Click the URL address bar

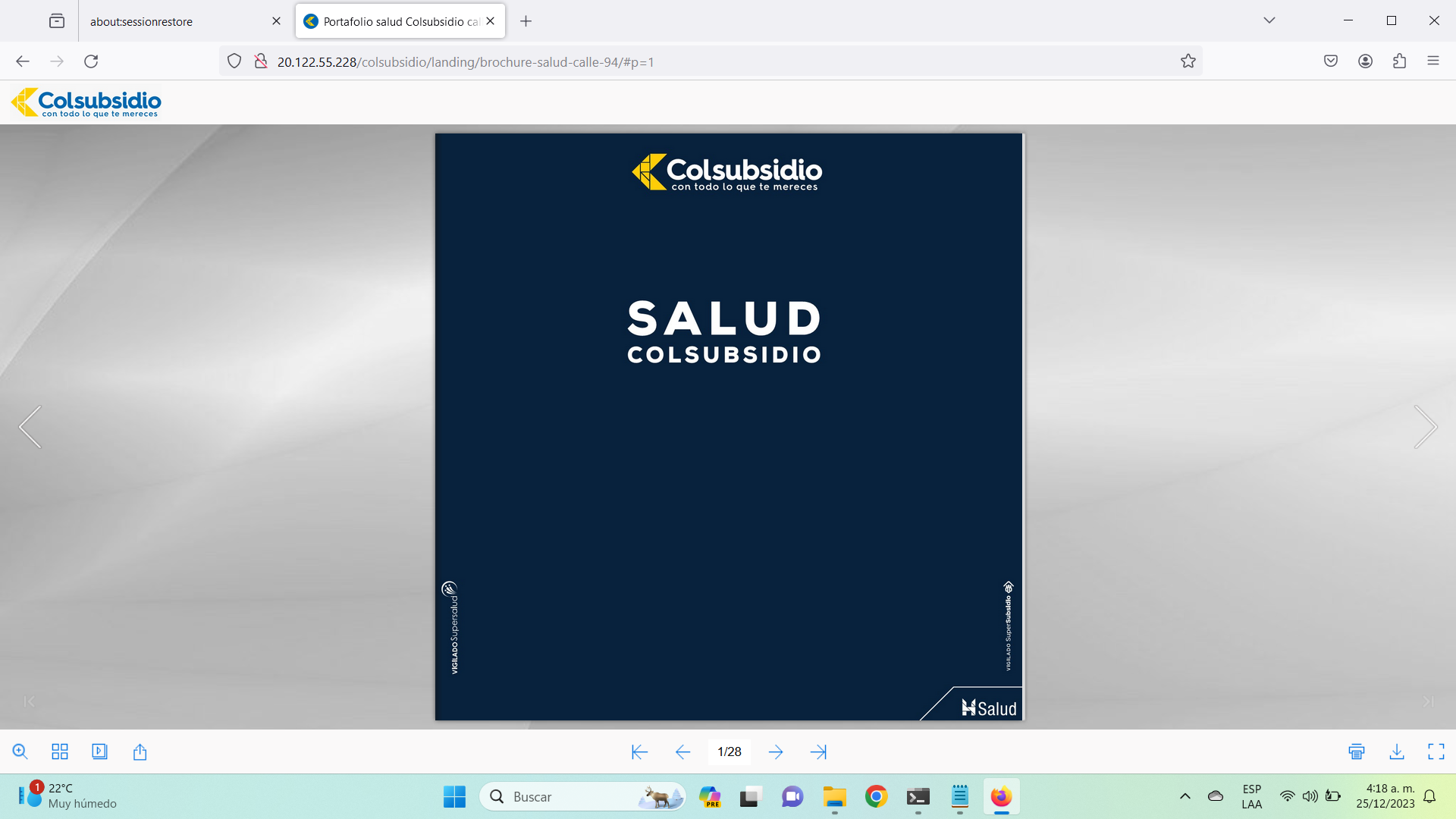[711, 61]
